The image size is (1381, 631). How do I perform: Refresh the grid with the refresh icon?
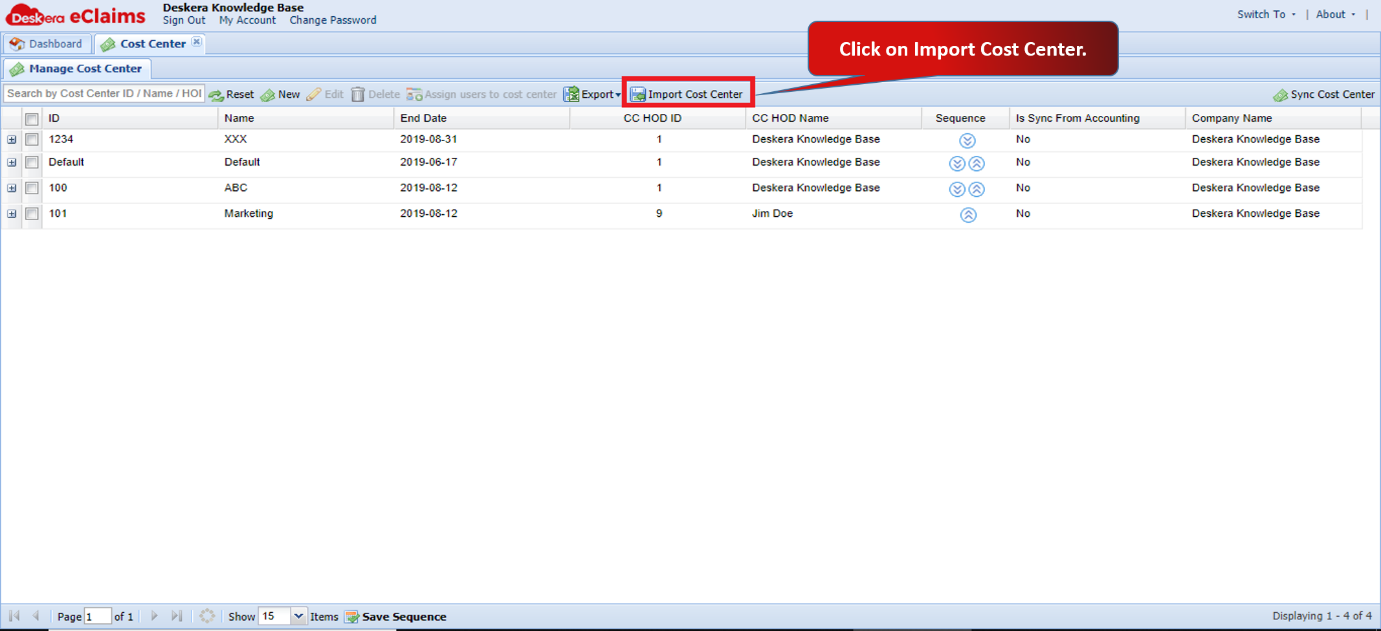coord(207,616)
